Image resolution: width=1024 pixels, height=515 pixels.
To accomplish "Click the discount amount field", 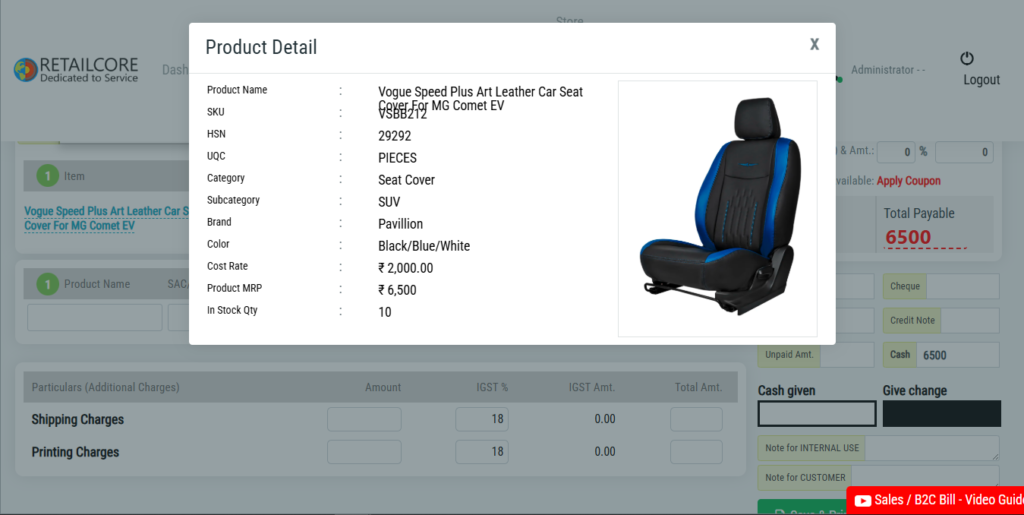I will 964,152.
